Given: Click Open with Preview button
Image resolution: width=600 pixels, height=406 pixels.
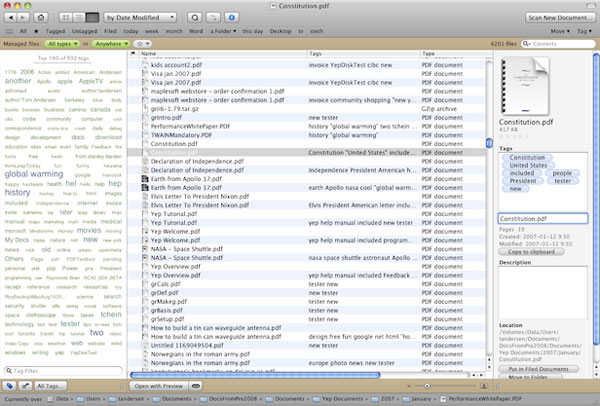Looking at the screenshot, I should [x=159, y=385].
